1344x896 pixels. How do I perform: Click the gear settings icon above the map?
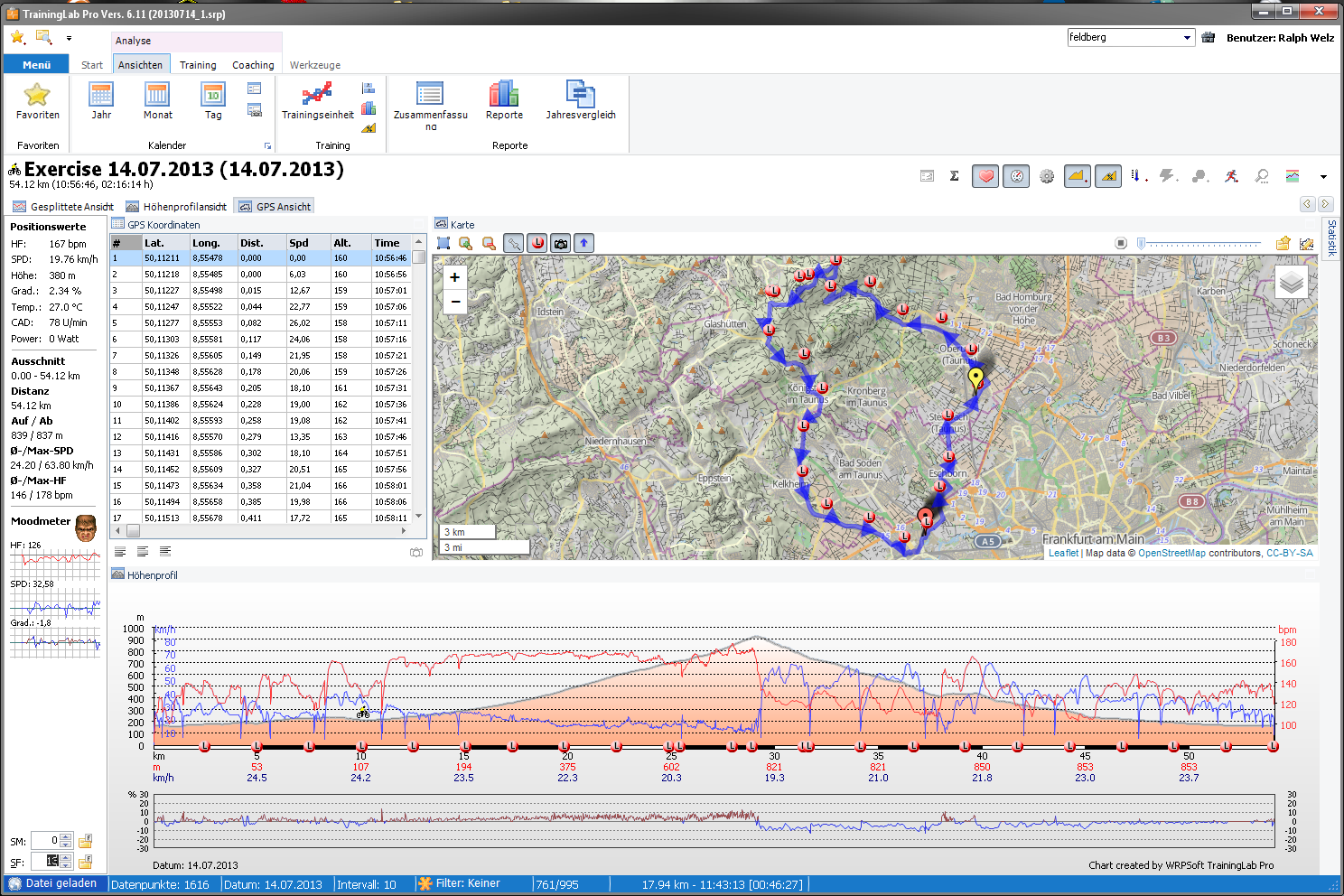1047,177
